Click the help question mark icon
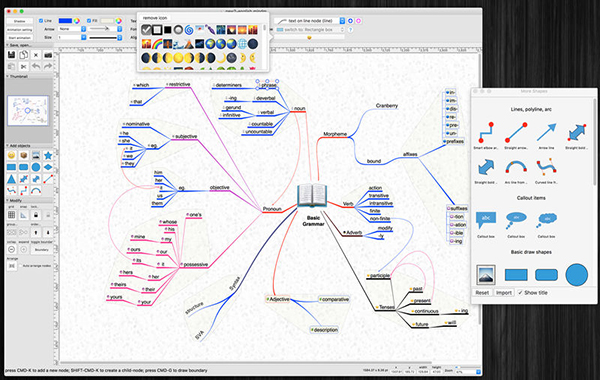Viewport: 600px width, 380px height. 350,29
